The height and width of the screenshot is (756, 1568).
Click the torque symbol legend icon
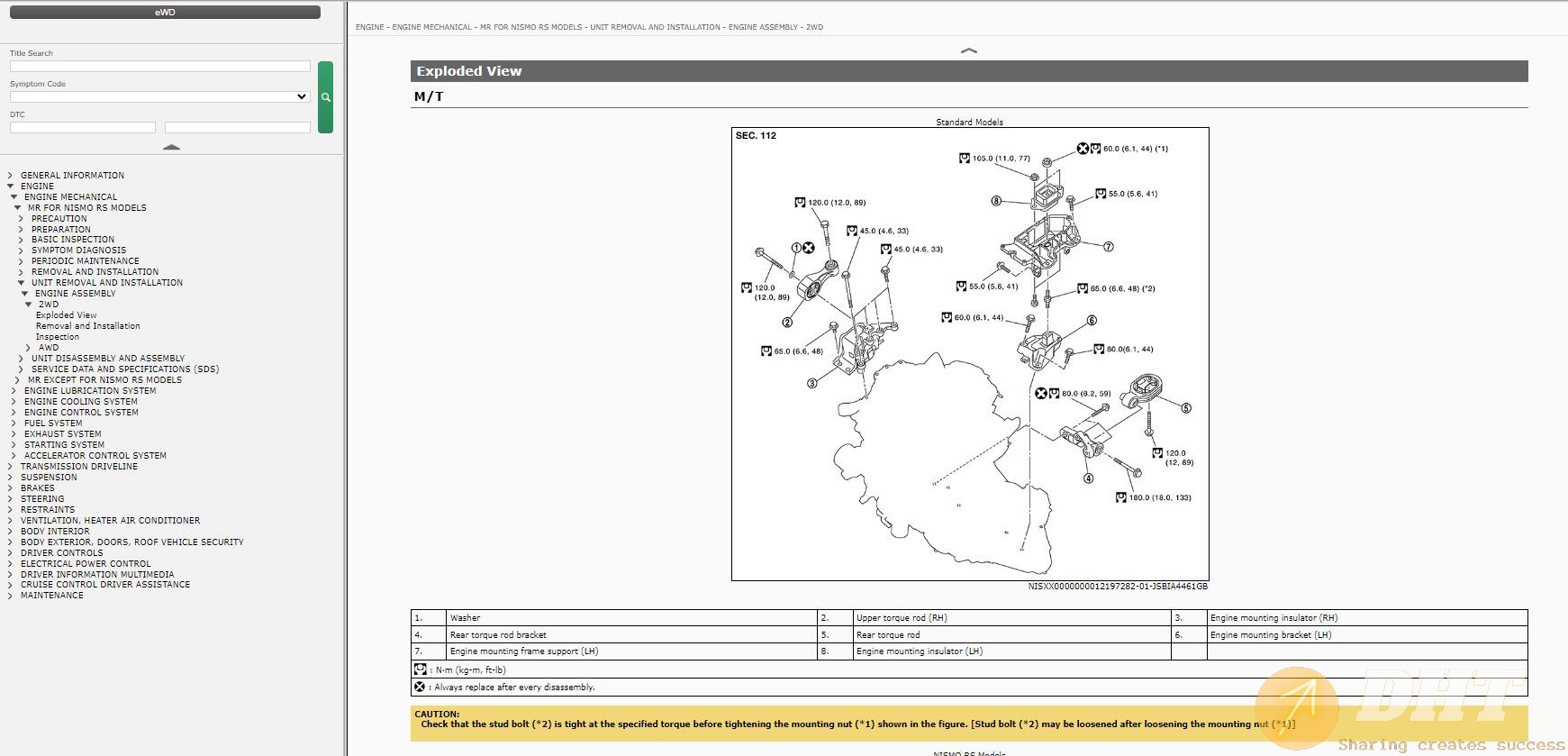[x=420, y=669]
